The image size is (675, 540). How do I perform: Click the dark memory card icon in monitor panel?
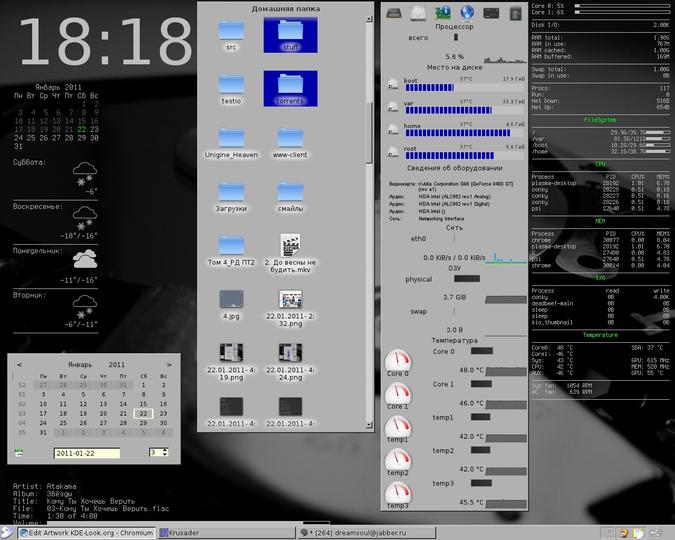pos(491,13)
